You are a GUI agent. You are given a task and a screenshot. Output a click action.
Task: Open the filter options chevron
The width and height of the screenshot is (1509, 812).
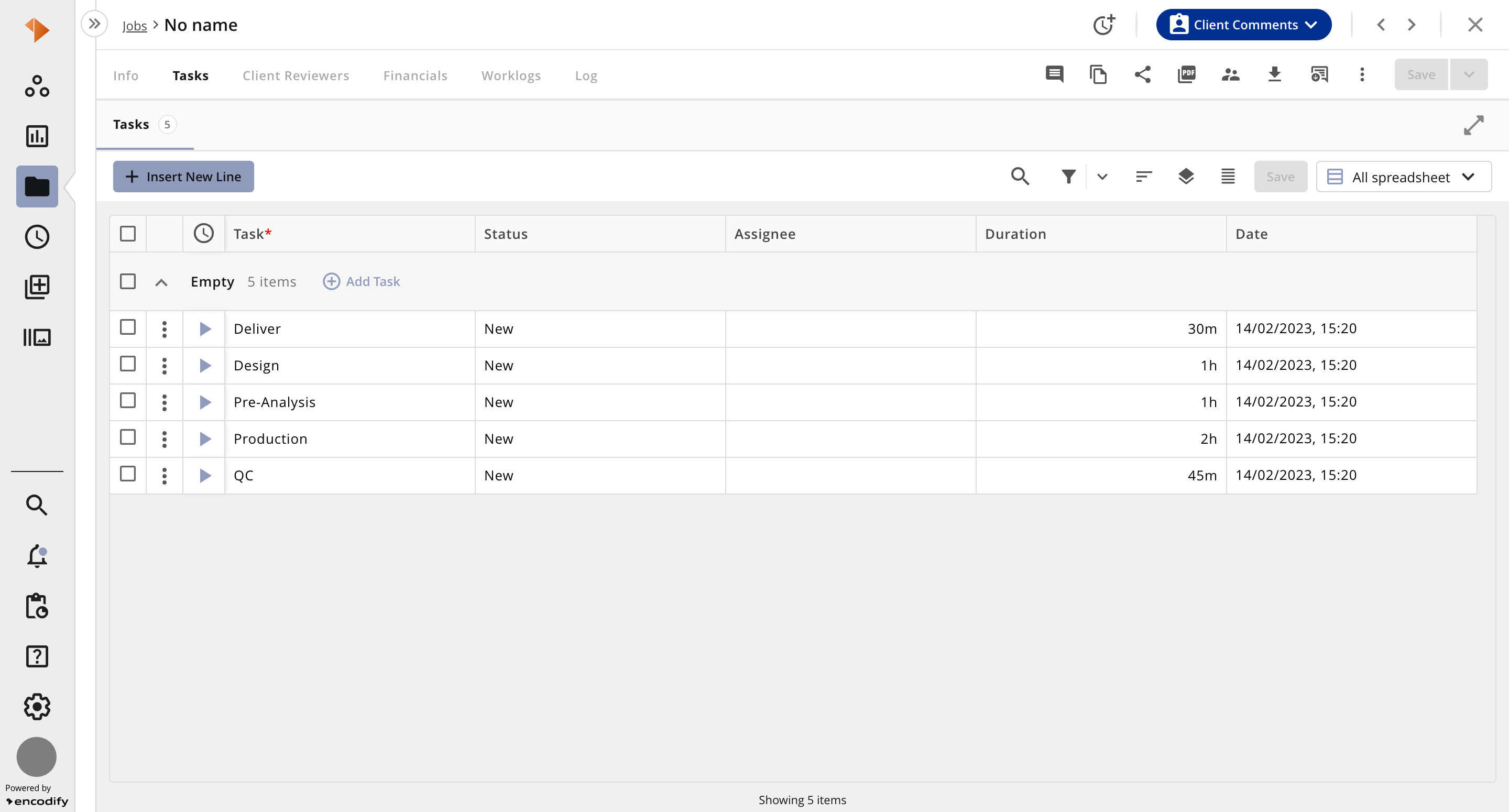coord(1102,177)
